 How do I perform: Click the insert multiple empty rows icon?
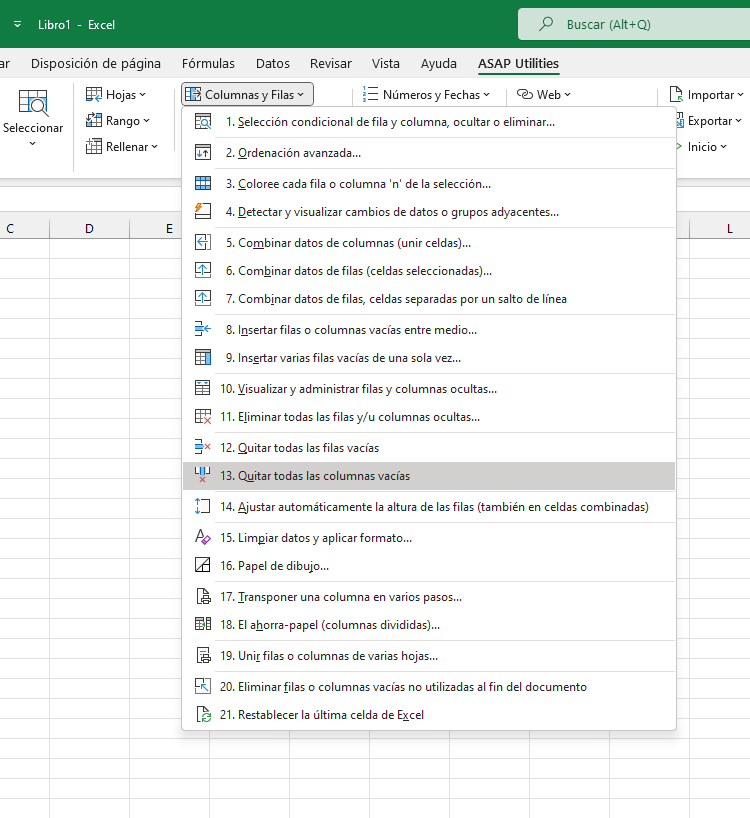(x=202, y=357)
